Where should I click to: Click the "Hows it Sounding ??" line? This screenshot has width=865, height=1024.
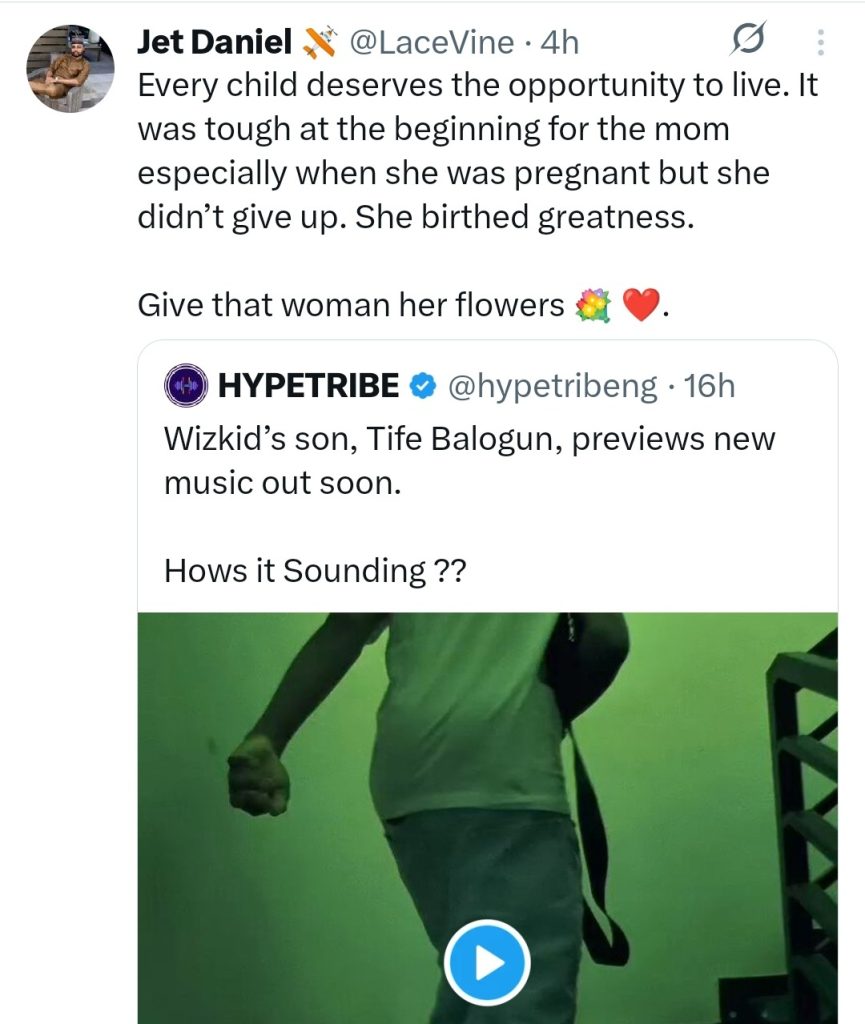click(x=315, y=571)
